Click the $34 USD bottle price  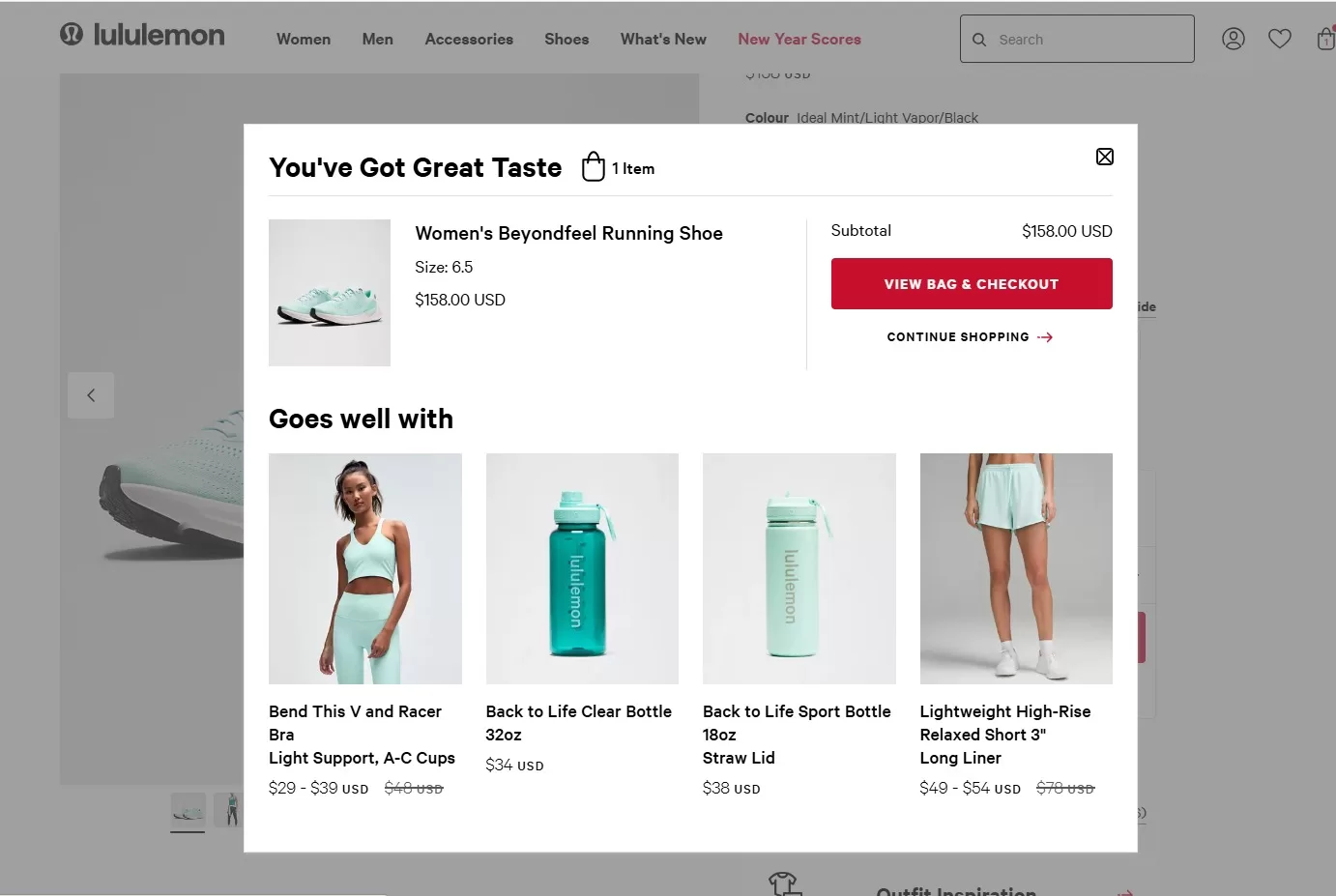[514, 765]
